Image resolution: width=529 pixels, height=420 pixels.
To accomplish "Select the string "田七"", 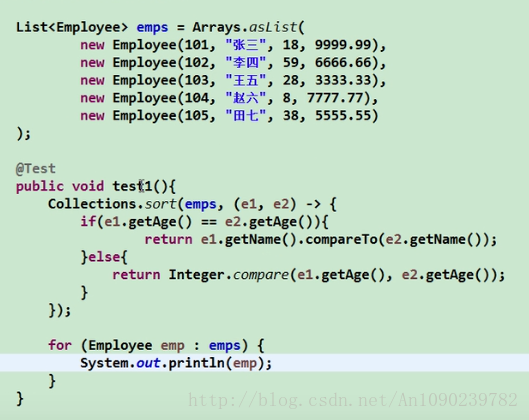I will point(246,115).
